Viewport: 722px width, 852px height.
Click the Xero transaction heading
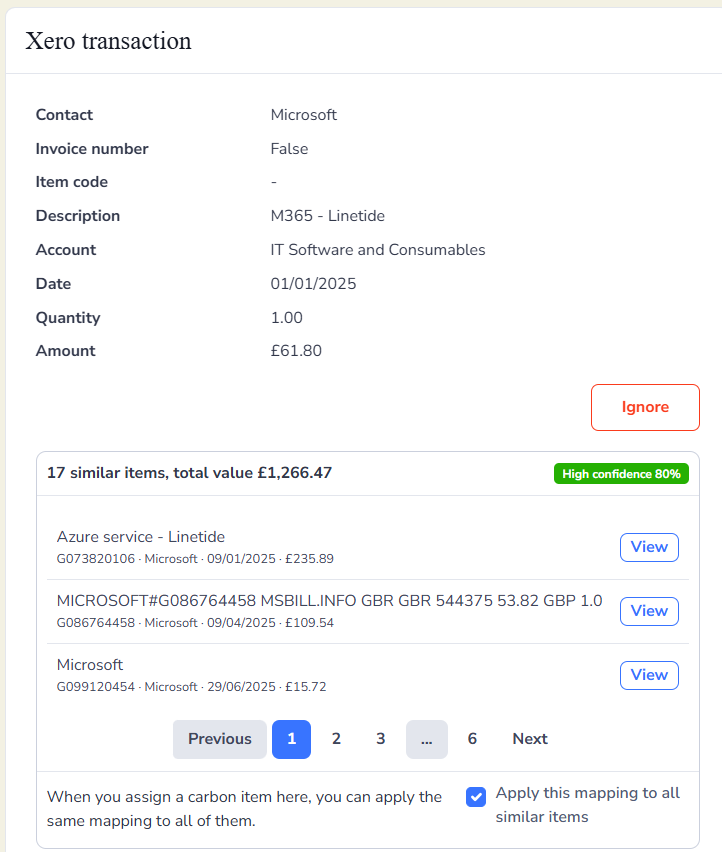click(x=108, y=41)
